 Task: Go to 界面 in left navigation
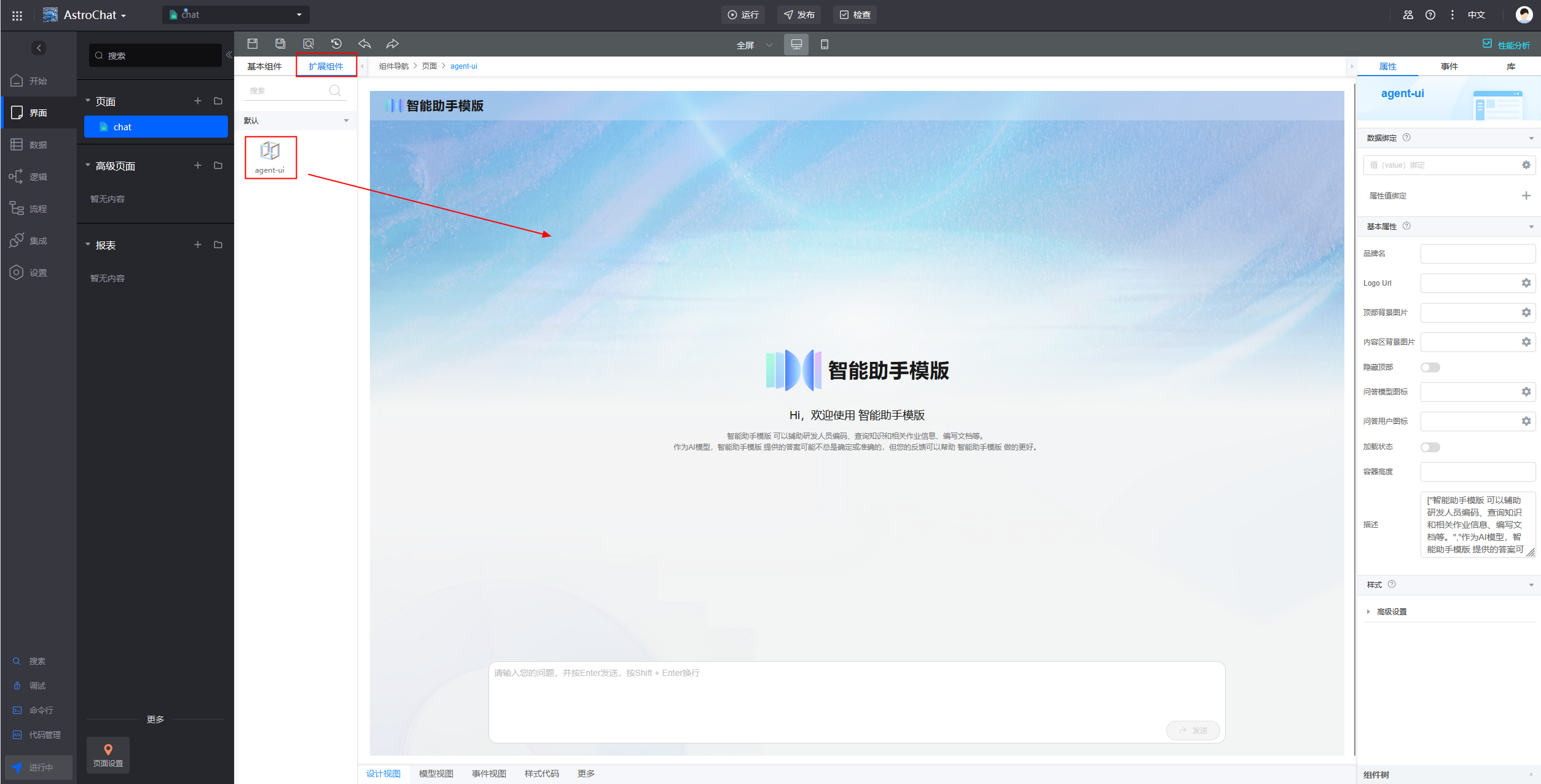click(x=38, y=112)
